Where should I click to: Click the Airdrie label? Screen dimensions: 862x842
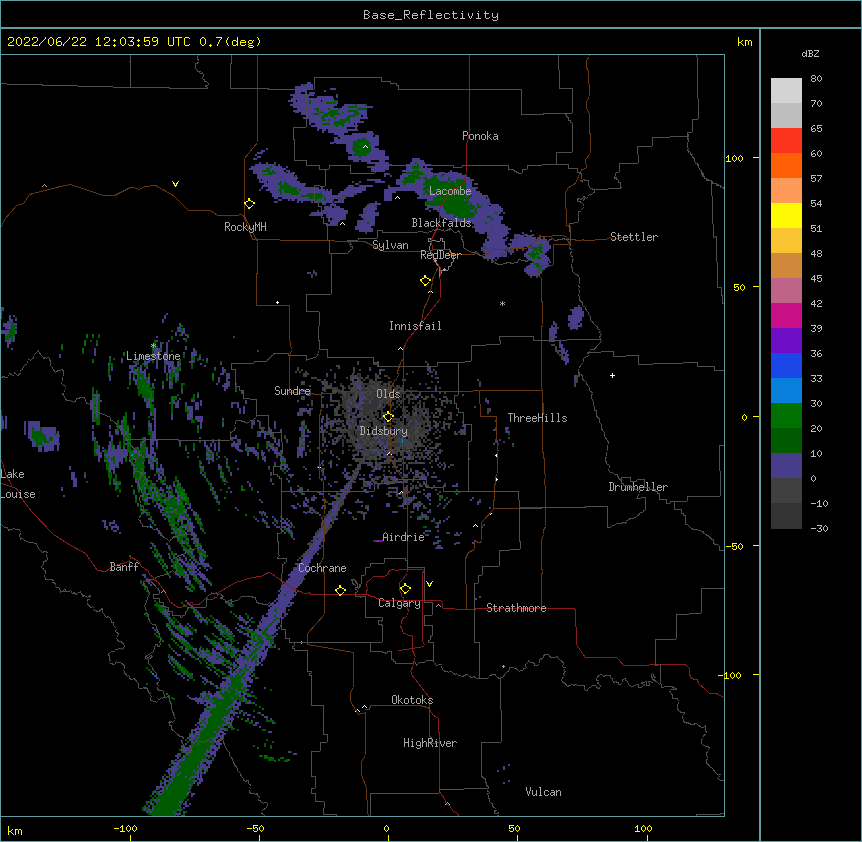coord(403,537)
